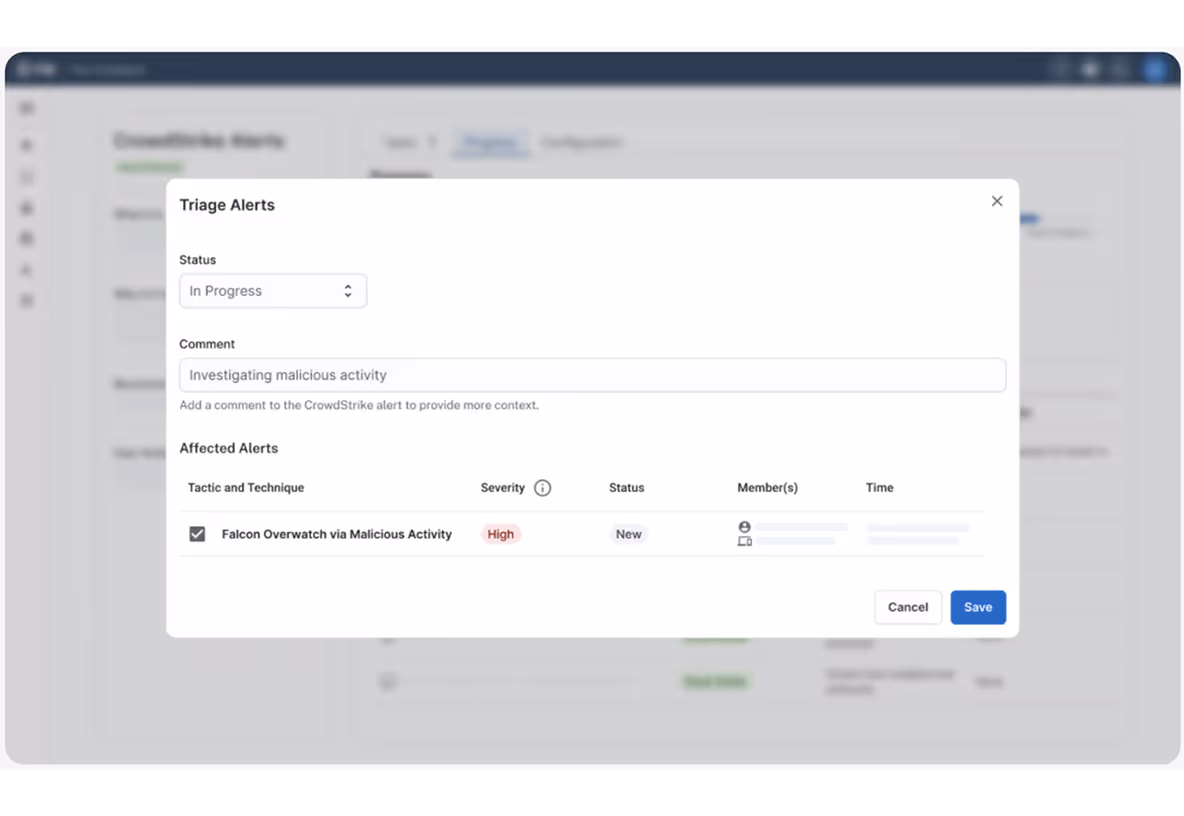Open the Status dropdown showing In Progress
1184x816 pixels.
click(x=272, y=290)
